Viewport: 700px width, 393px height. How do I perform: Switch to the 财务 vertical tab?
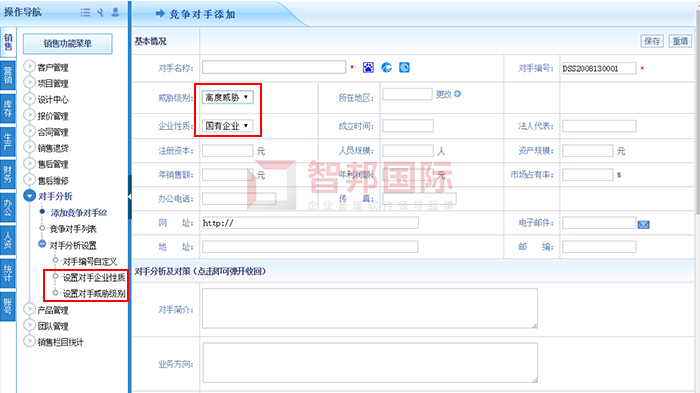tap(8, 174)
